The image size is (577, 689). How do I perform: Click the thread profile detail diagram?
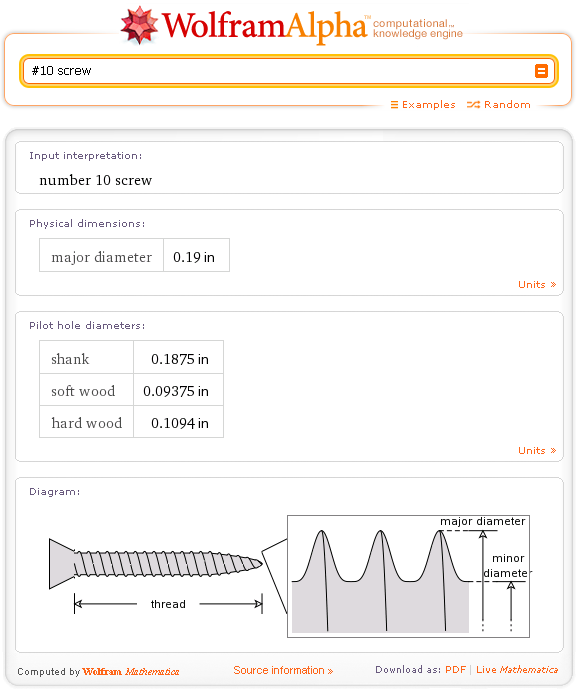tap(408, 576)
